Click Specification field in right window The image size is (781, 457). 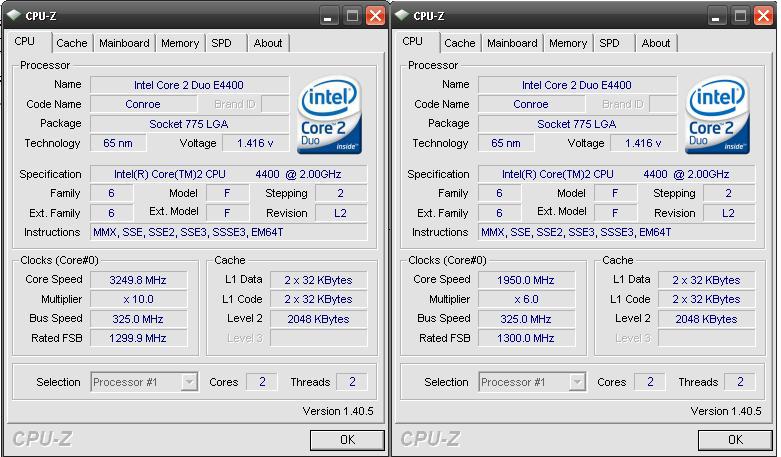pyautogui.click(x=617, y=174)
